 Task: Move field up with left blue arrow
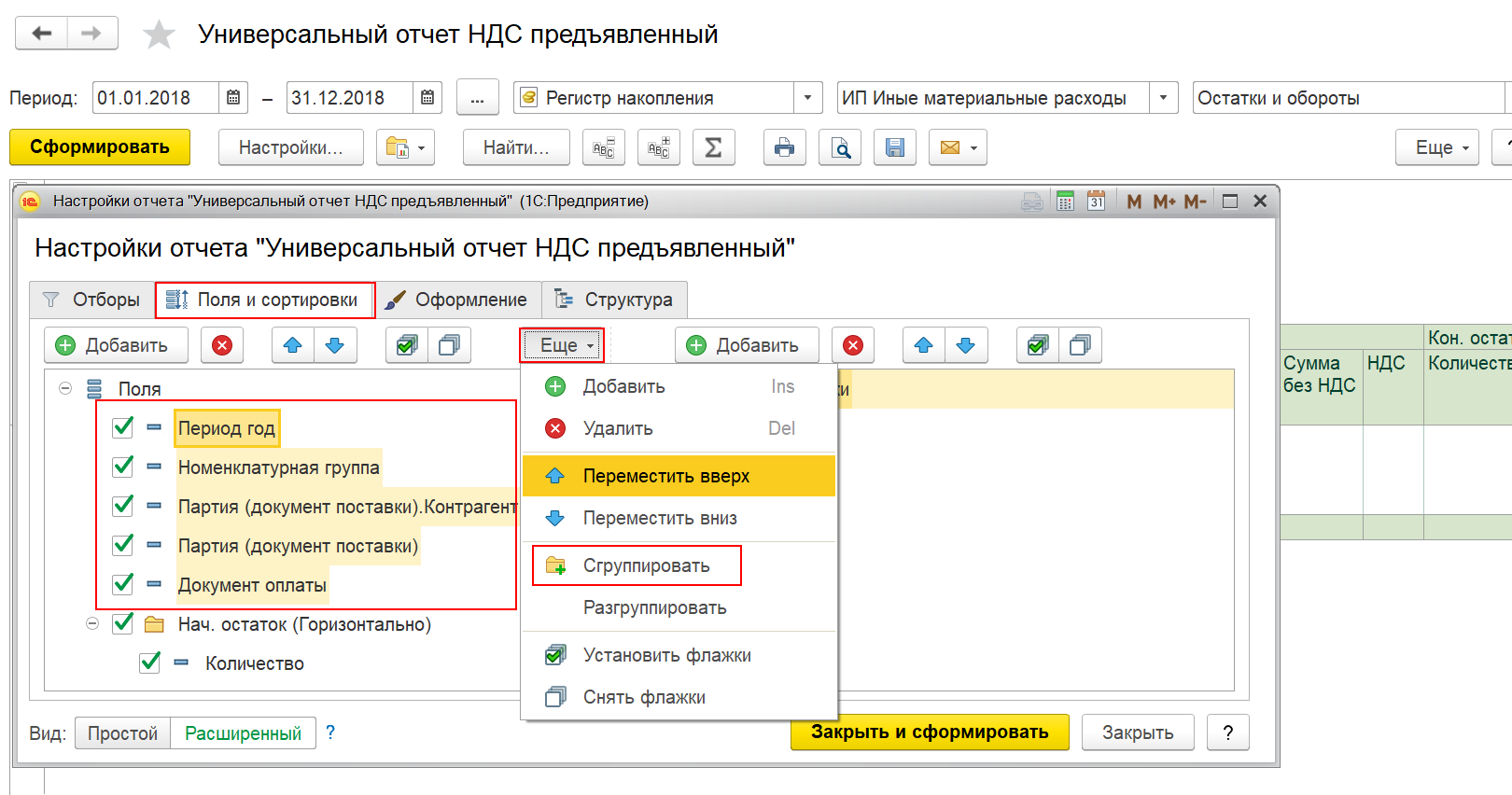pyautogui.click(x=293, y=345)
